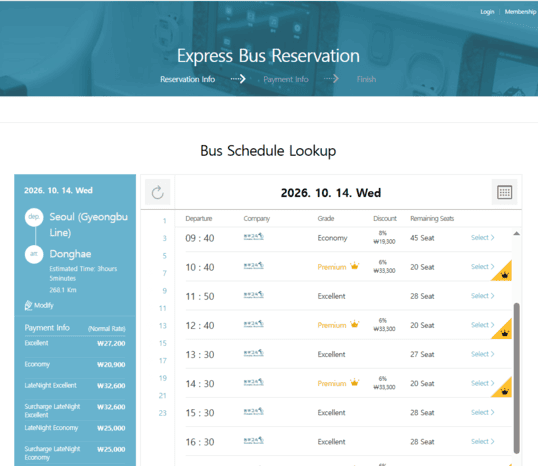Viewport: 538px width, 466px height.
Task: Click Excellent fare ₩27,200
Action: coord(75,343)
